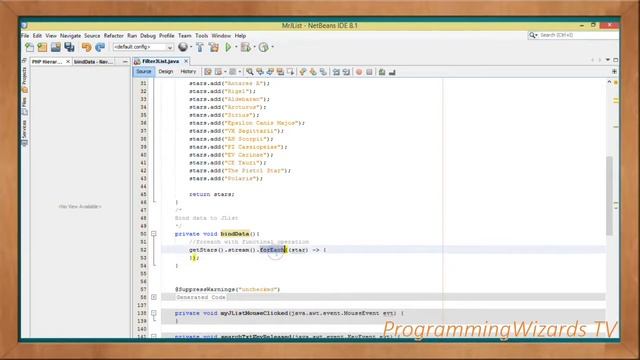Open the File menu

[25, 36]
